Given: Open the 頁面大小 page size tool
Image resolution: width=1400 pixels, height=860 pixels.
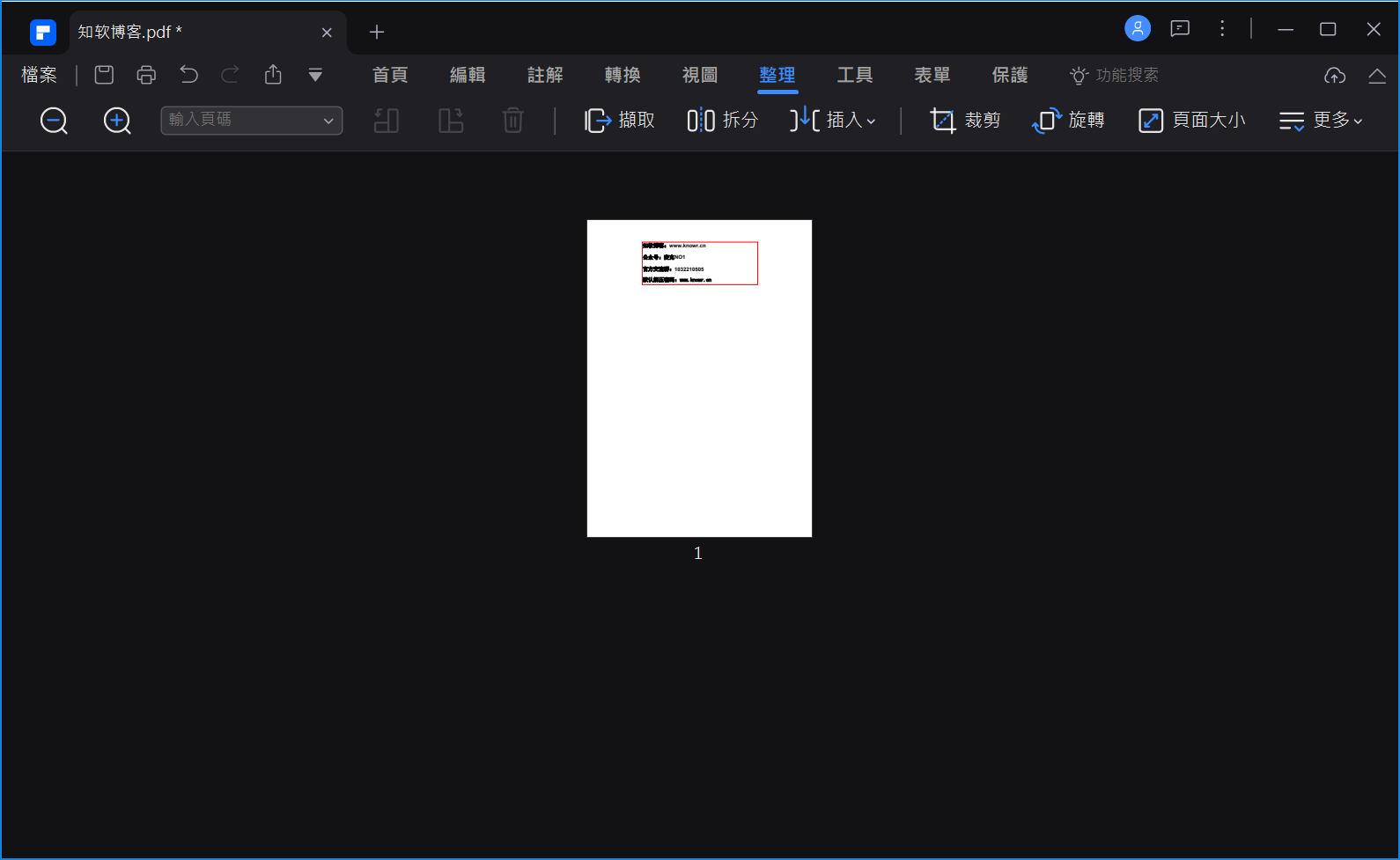Looking at the screenshot, I should click(1192, 121).
